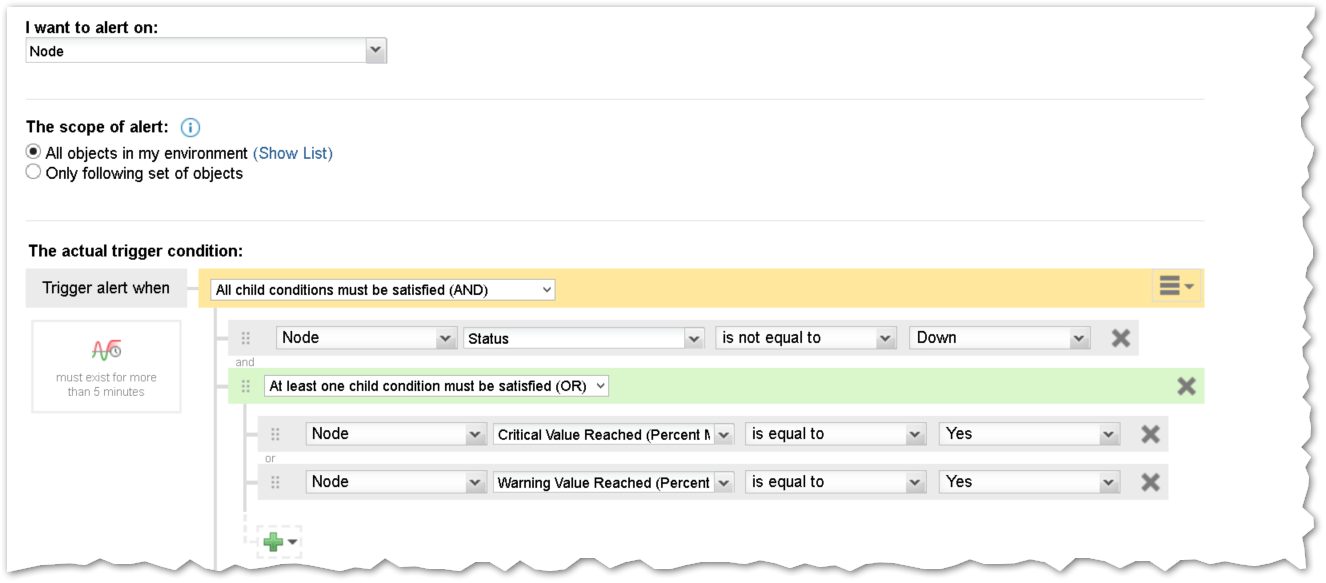
Task: Remove the Node Status condition row
Action: pyautogui.click(x=1121, y=338)
